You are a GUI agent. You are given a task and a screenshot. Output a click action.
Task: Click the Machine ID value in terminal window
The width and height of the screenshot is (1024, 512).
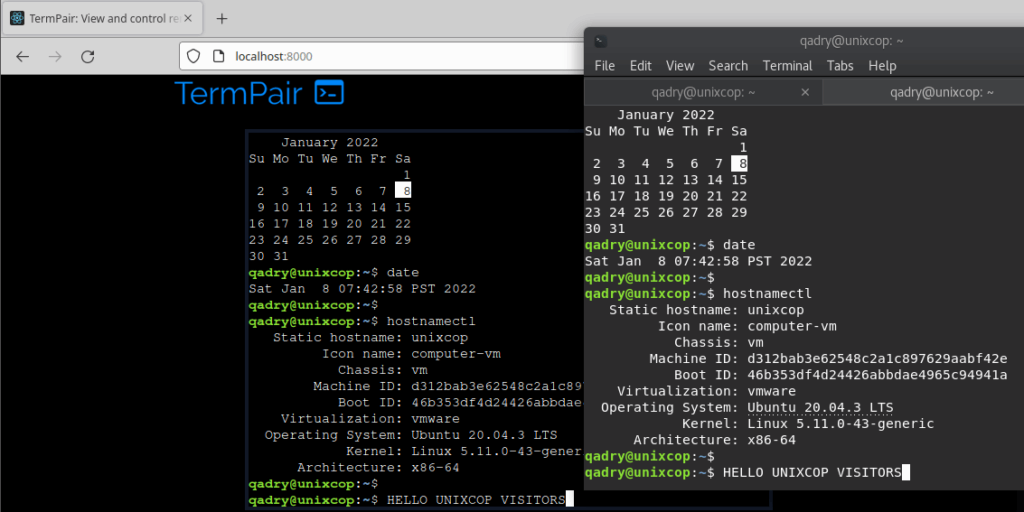pyautogui.click(x=877, y=359)
